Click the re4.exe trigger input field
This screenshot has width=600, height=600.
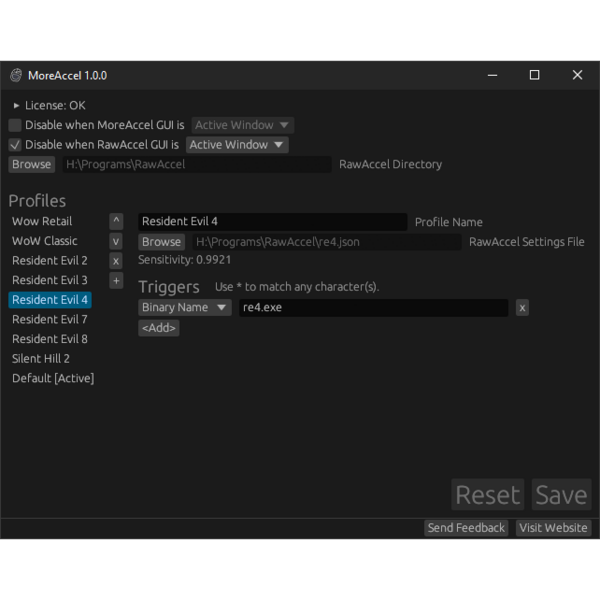pyautogui.click(x=373, y=308)
